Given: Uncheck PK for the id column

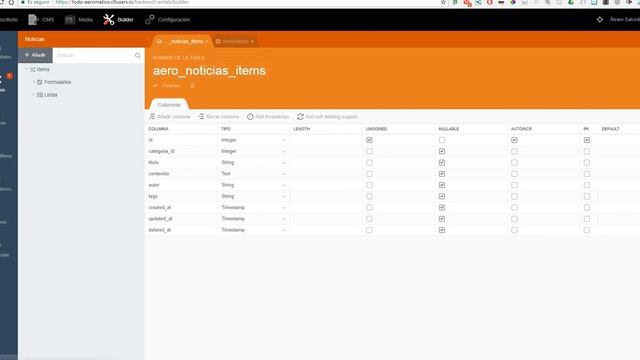Looking at the screenshot, I should 587,140.
